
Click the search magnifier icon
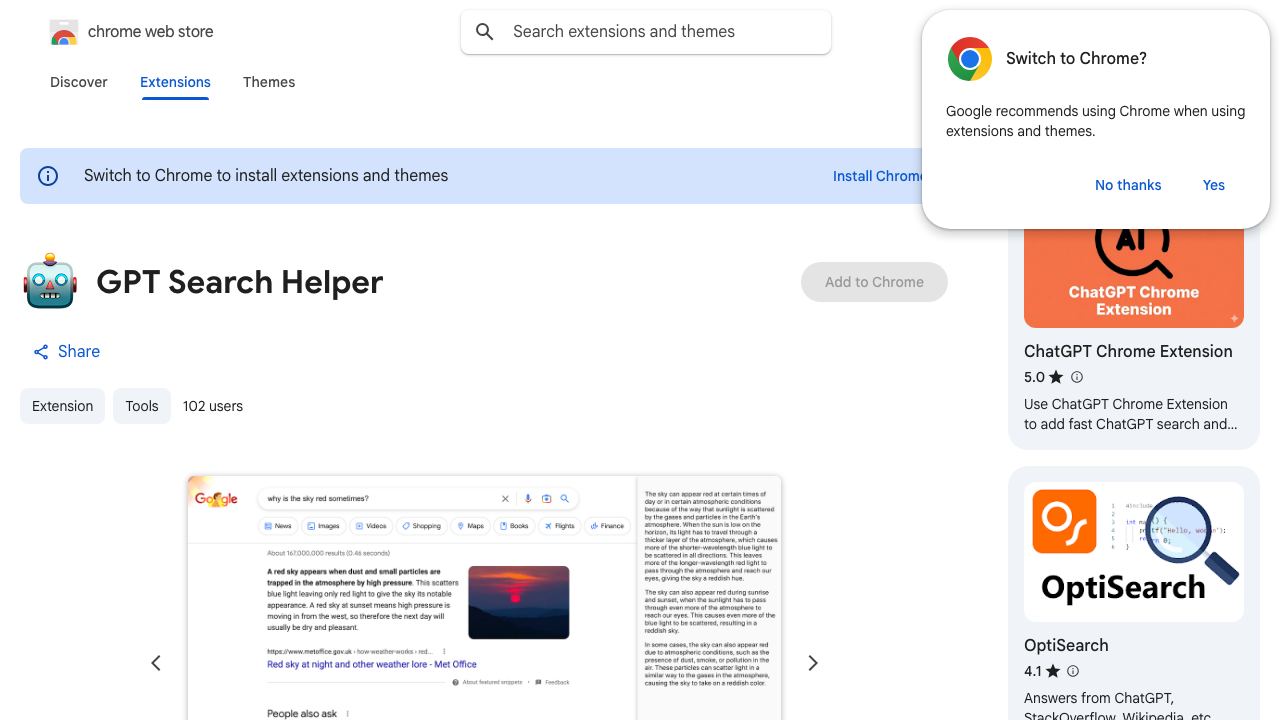485,32
